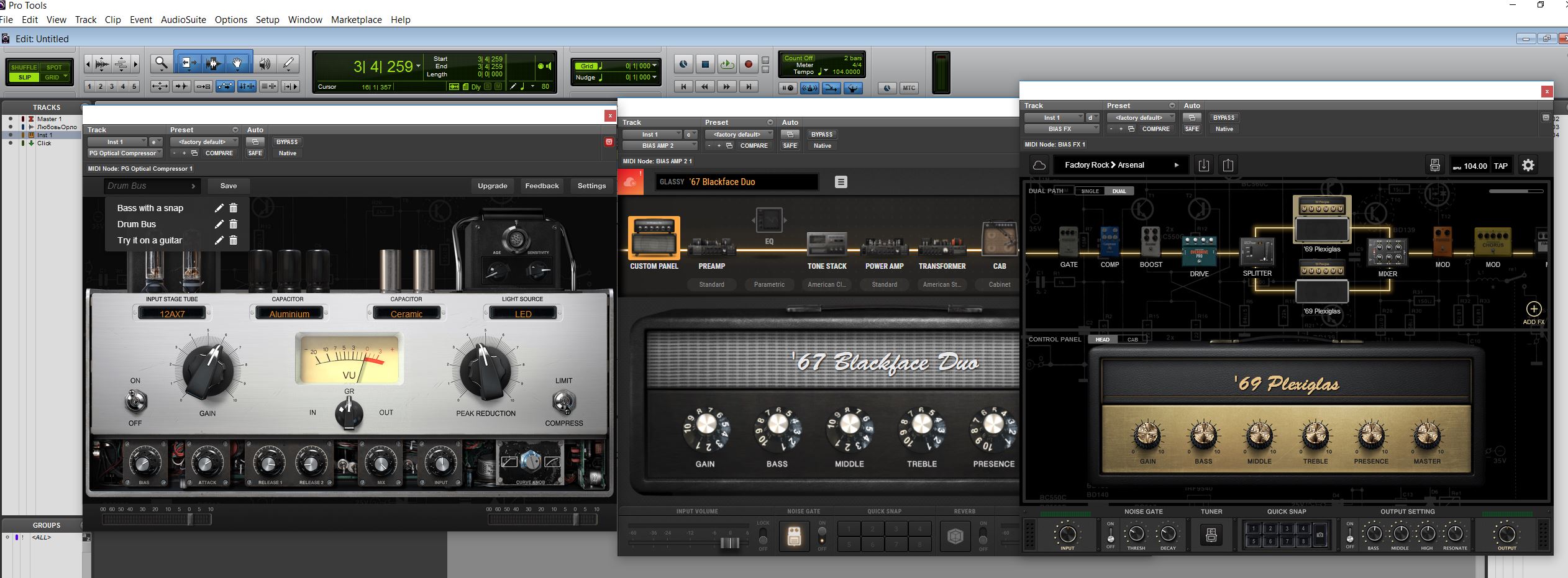Click the loop Play button

(x=727, y=64)
